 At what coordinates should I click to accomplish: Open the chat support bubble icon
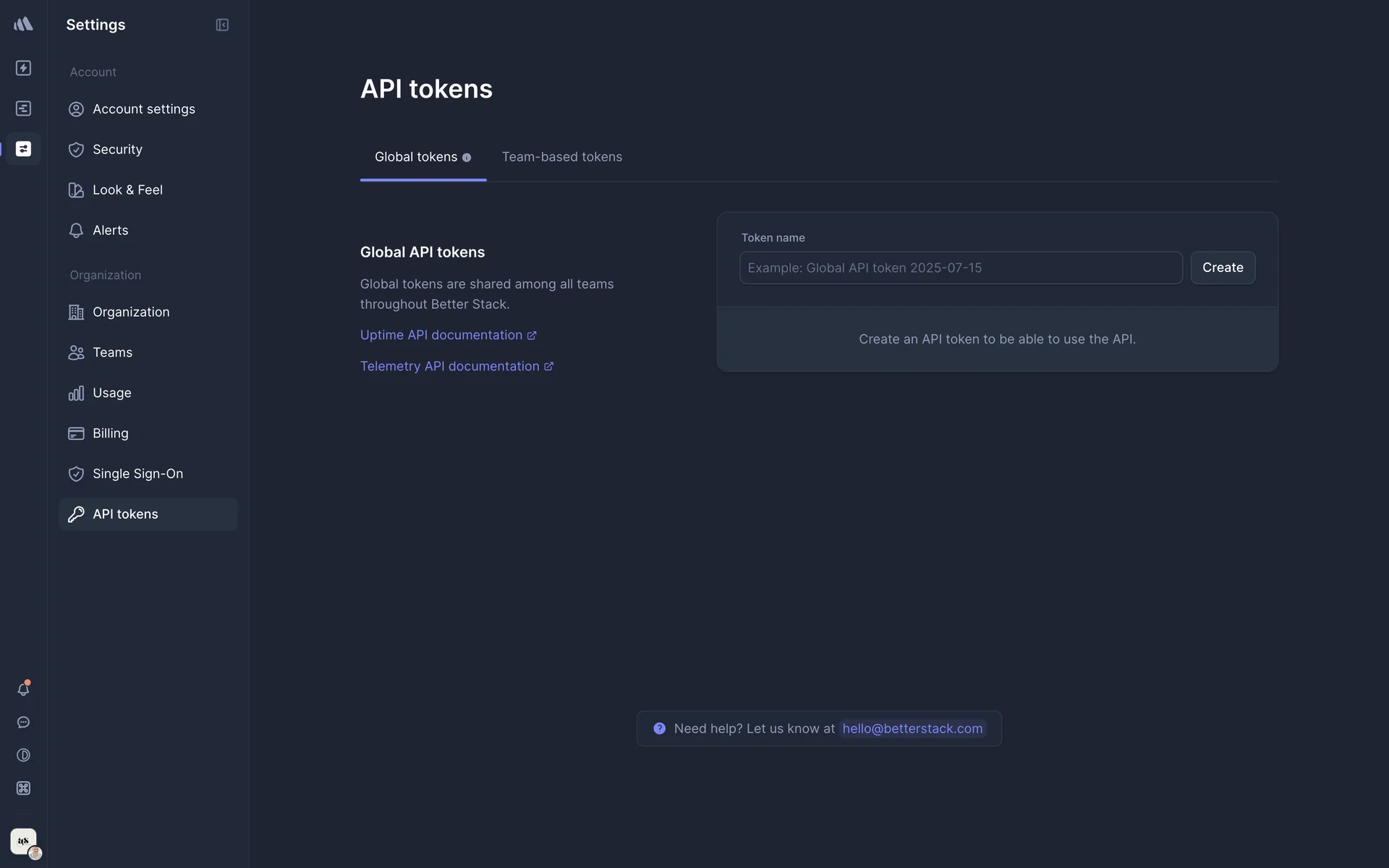(x=23, y=723)
